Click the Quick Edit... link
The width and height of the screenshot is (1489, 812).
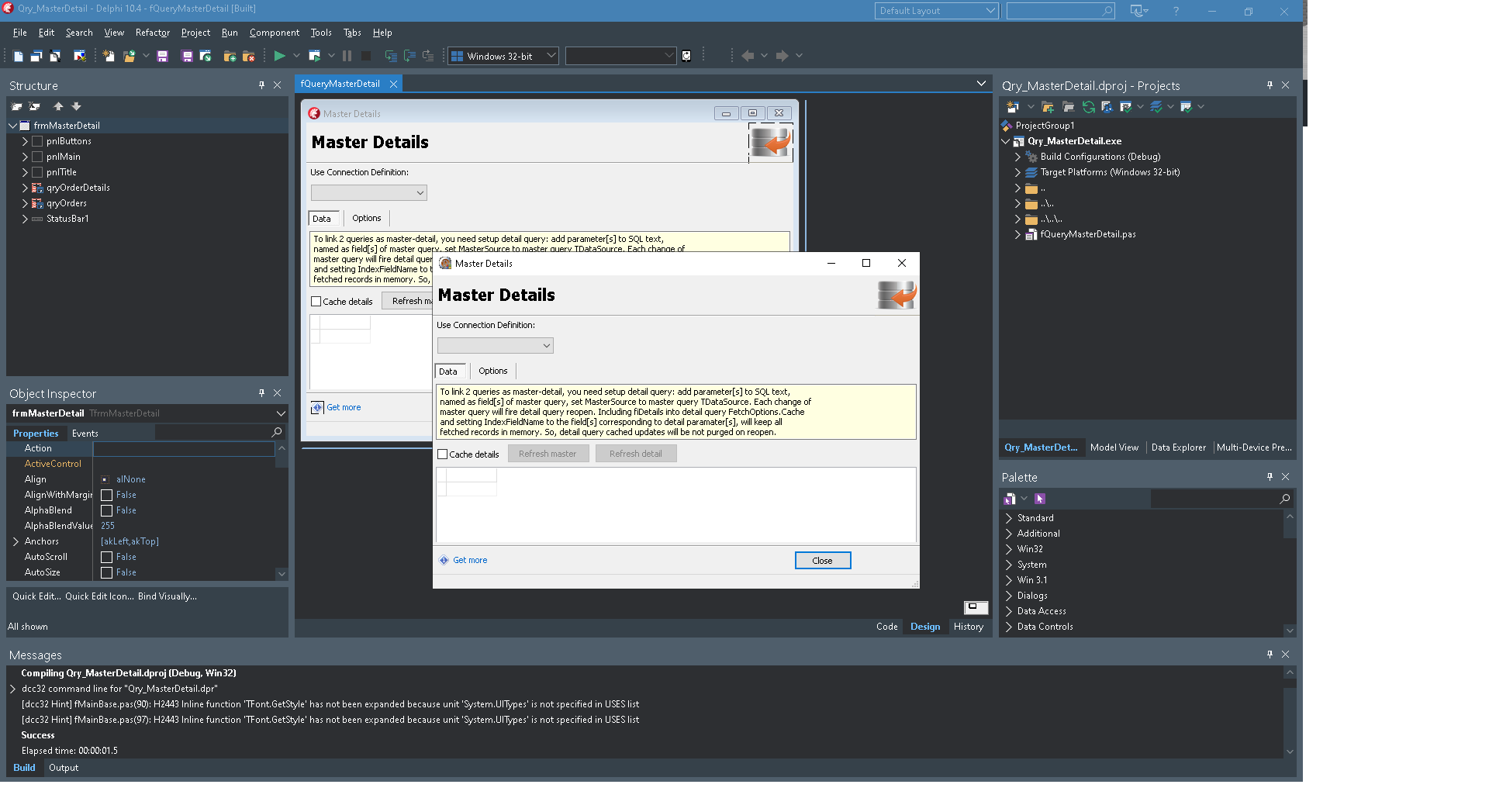(36, 596)
